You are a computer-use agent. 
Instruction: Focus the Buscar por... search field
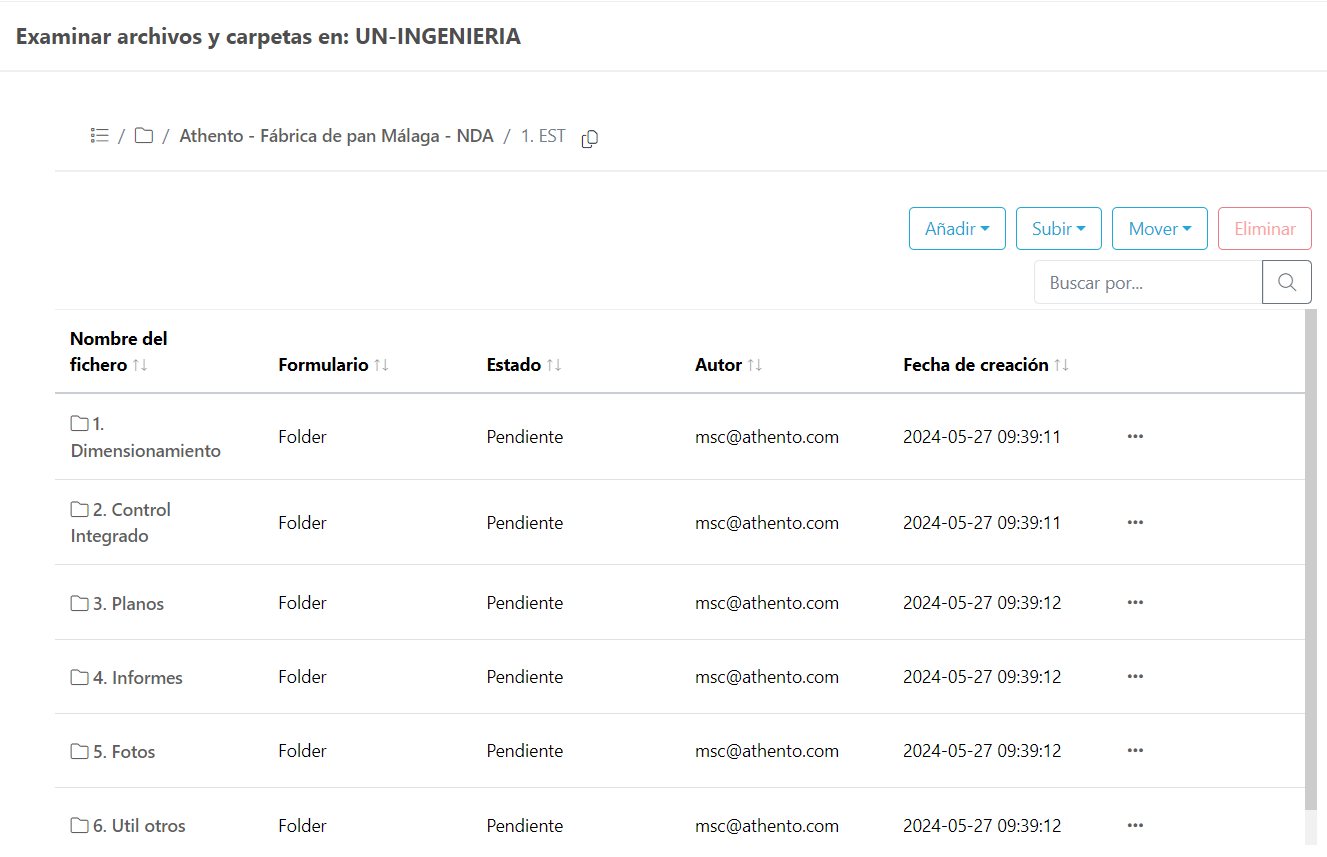click(x=1148, y=283)
